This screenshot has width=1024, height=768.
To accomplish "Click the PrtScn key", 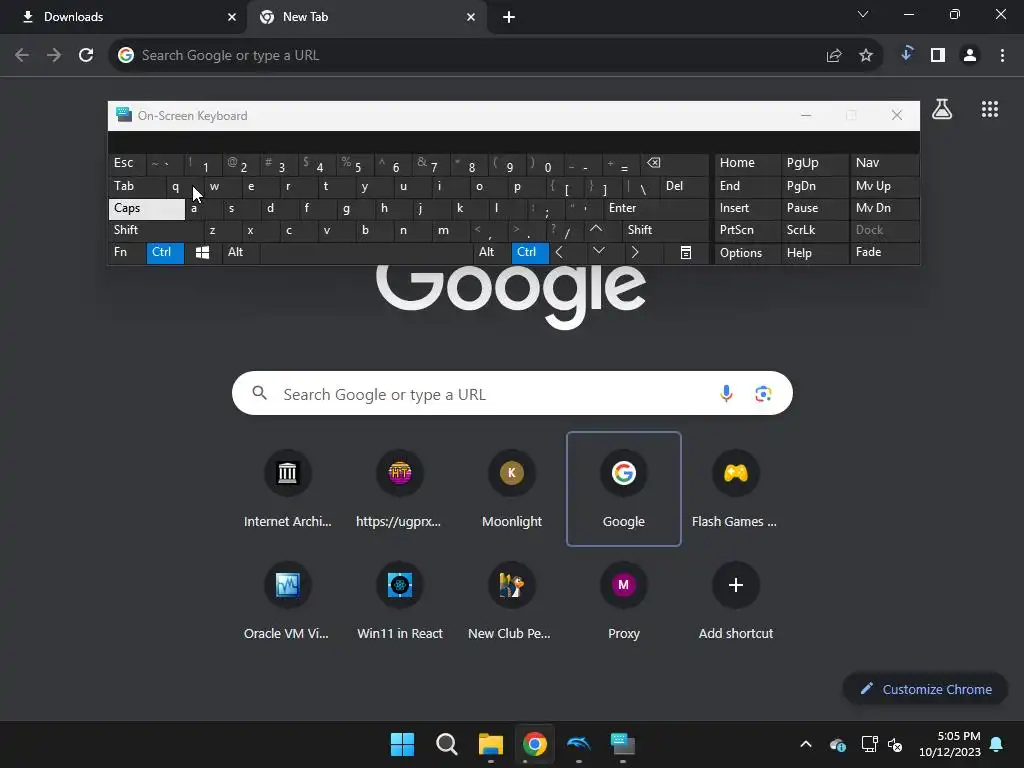I will 748,230.
